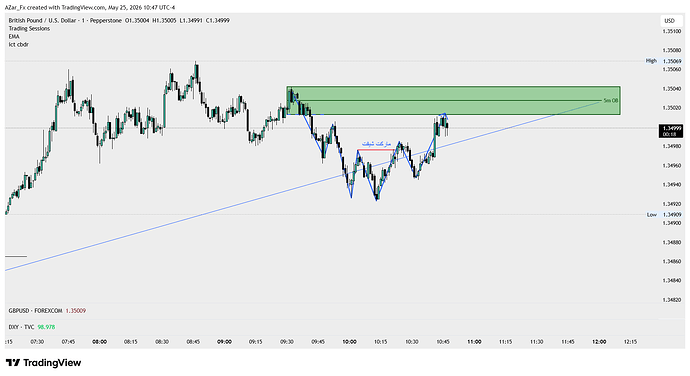The width and height of the screenshot is (690, 376).
Task: Click the 08:15 time axis label
Action: pos(131,342)
